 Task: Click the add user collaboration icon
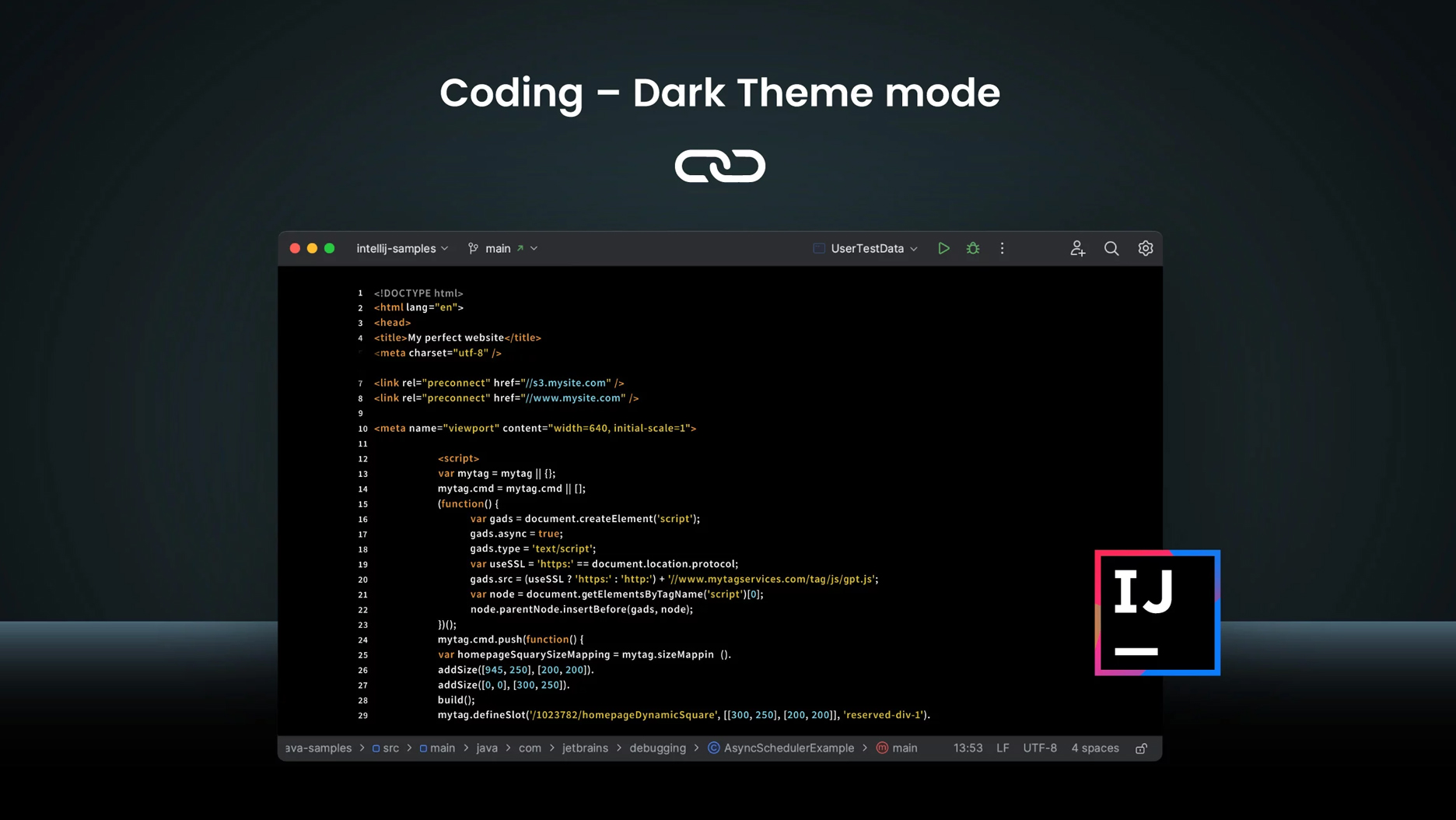click(x=1077, y=248)
